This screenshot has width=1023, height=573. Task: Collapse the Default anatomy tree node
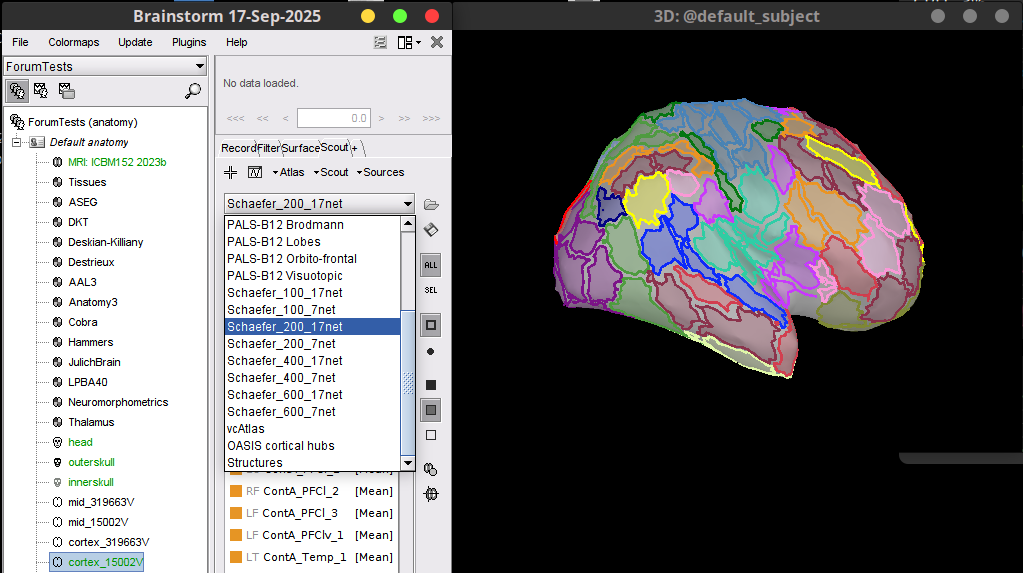17,142
